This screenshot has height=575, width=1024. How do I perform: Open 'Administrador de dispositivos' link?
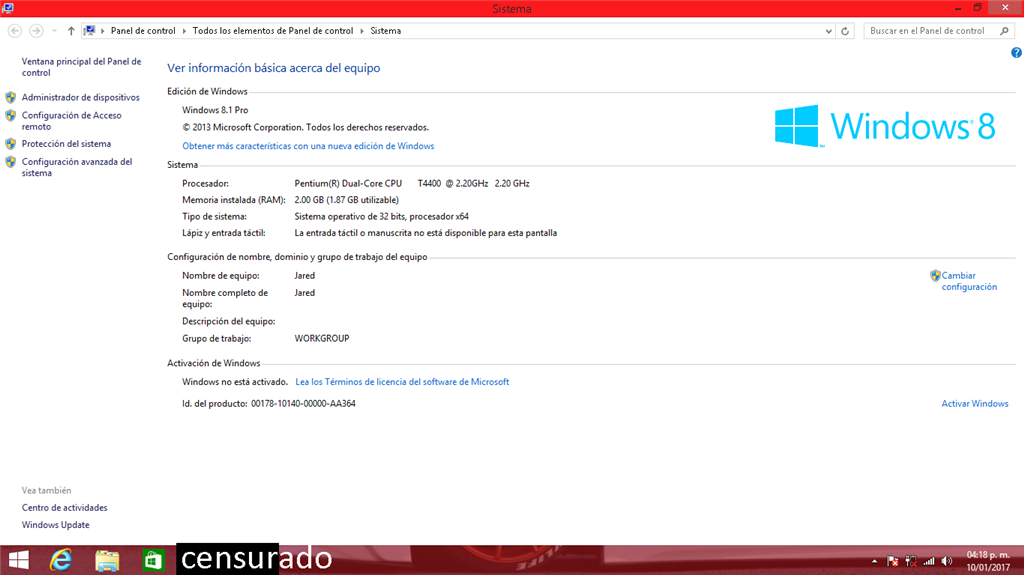80,97
